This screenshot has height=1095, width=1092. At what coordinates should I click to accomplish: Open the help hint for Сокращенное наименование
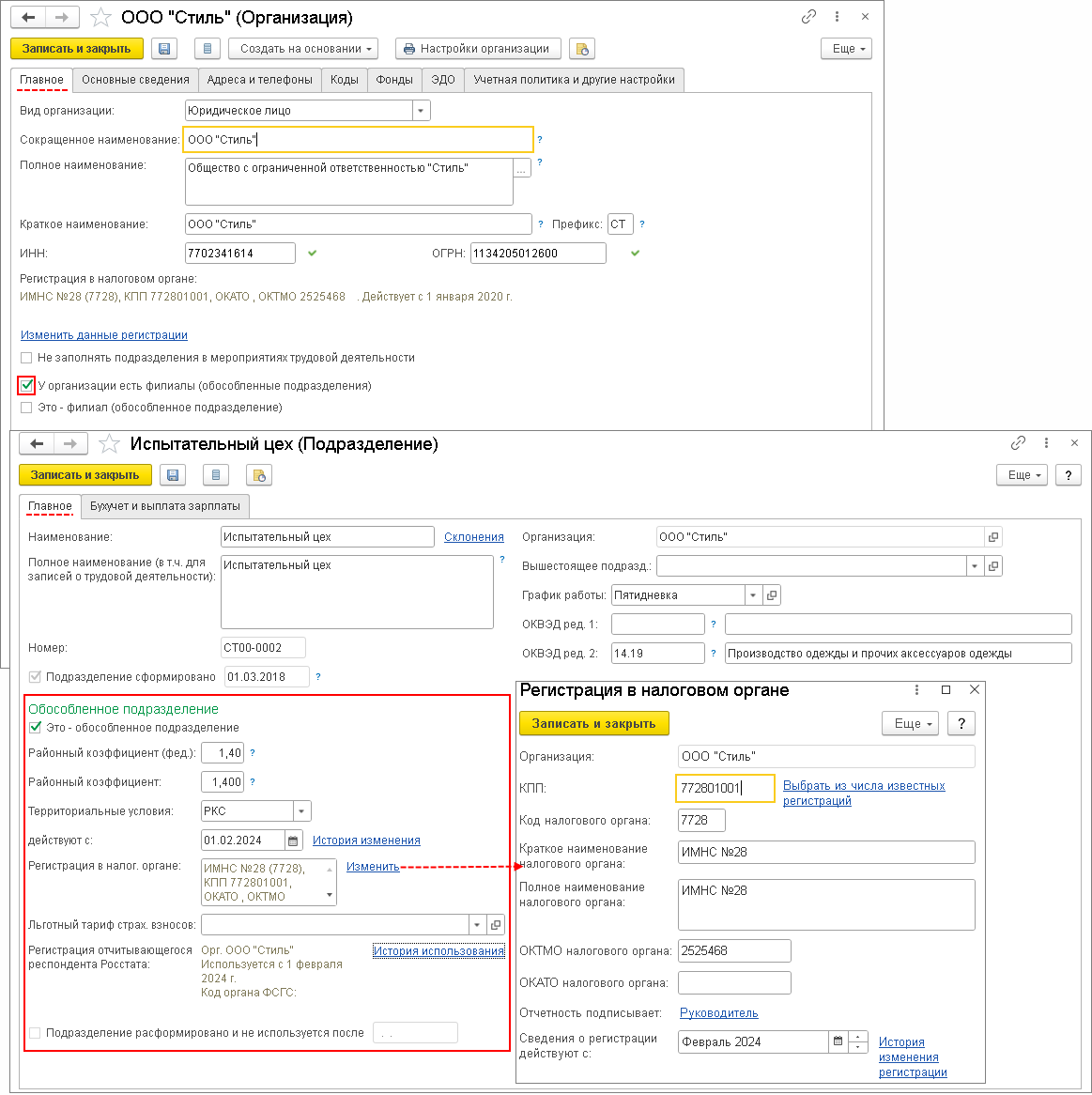click(x=539, y=140)
